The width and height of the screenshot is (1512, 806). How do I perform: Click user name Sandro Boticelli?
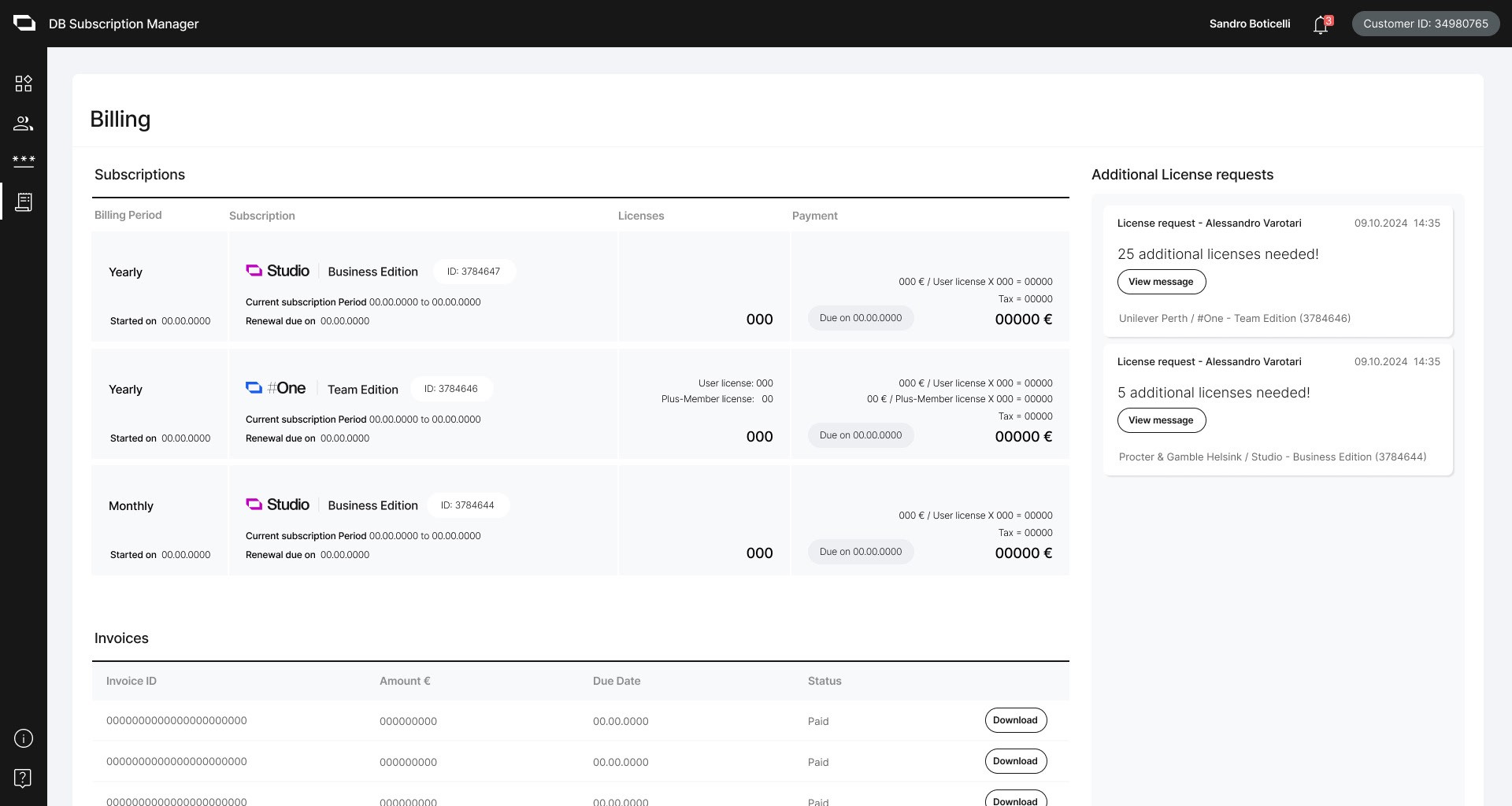(x=1250, y=24)
